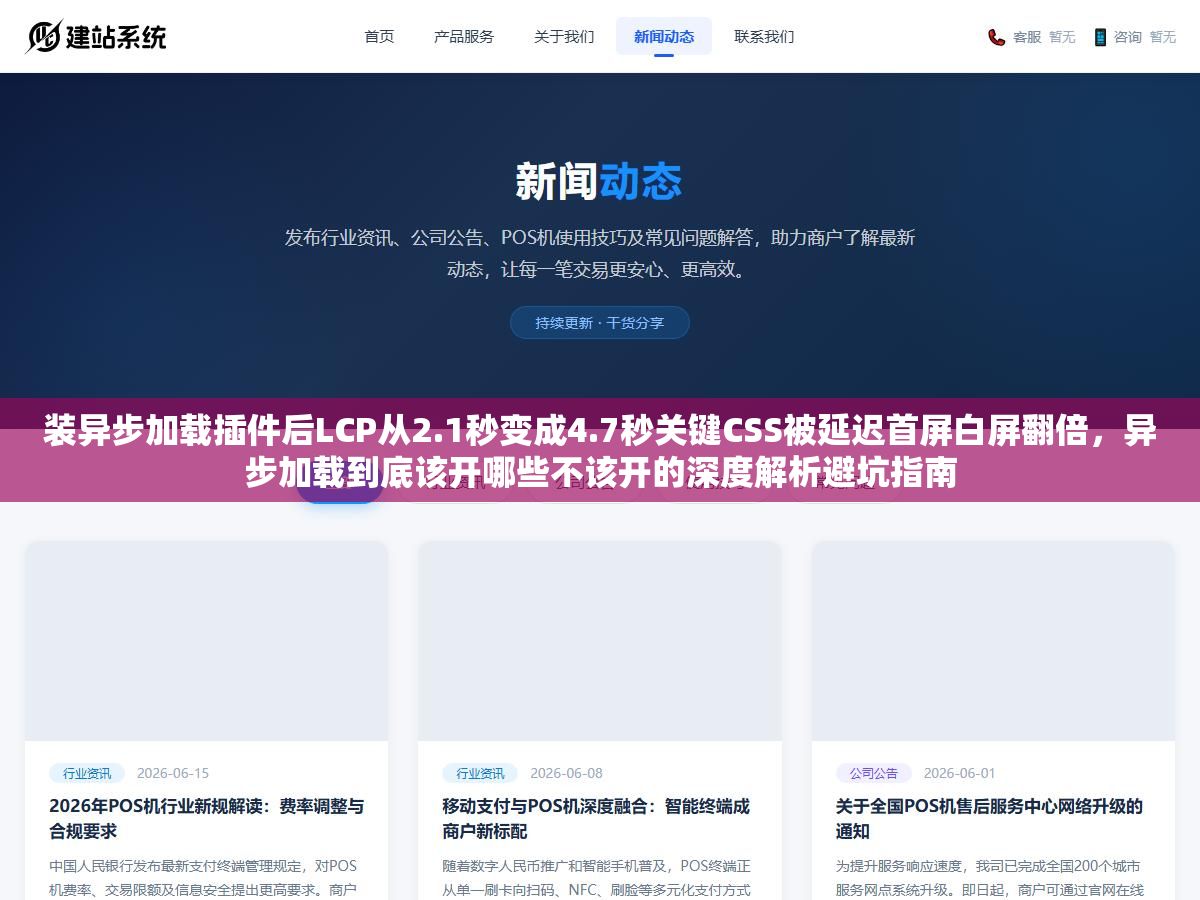Open the 关于我们 menu item

(x=564, y=36)
